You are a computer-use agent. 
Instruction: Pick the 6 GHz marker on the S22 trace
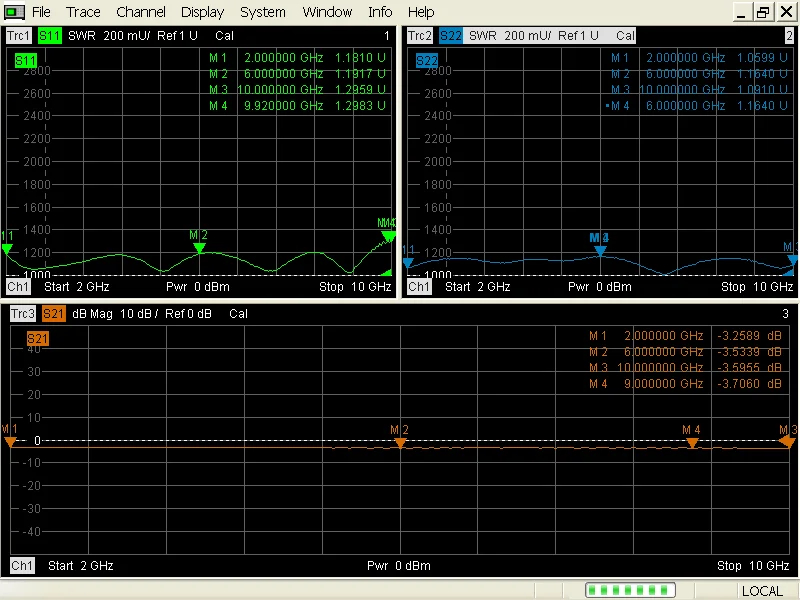point(600,251)
